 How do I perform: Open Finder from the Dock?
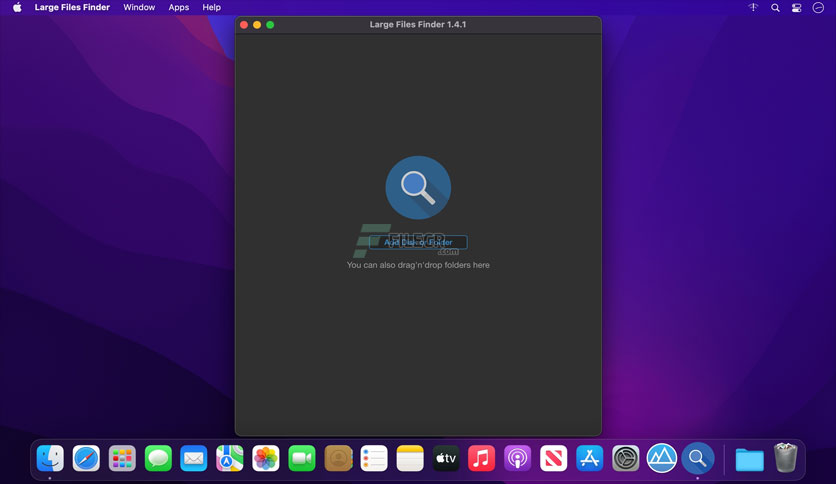click(50, 458)
